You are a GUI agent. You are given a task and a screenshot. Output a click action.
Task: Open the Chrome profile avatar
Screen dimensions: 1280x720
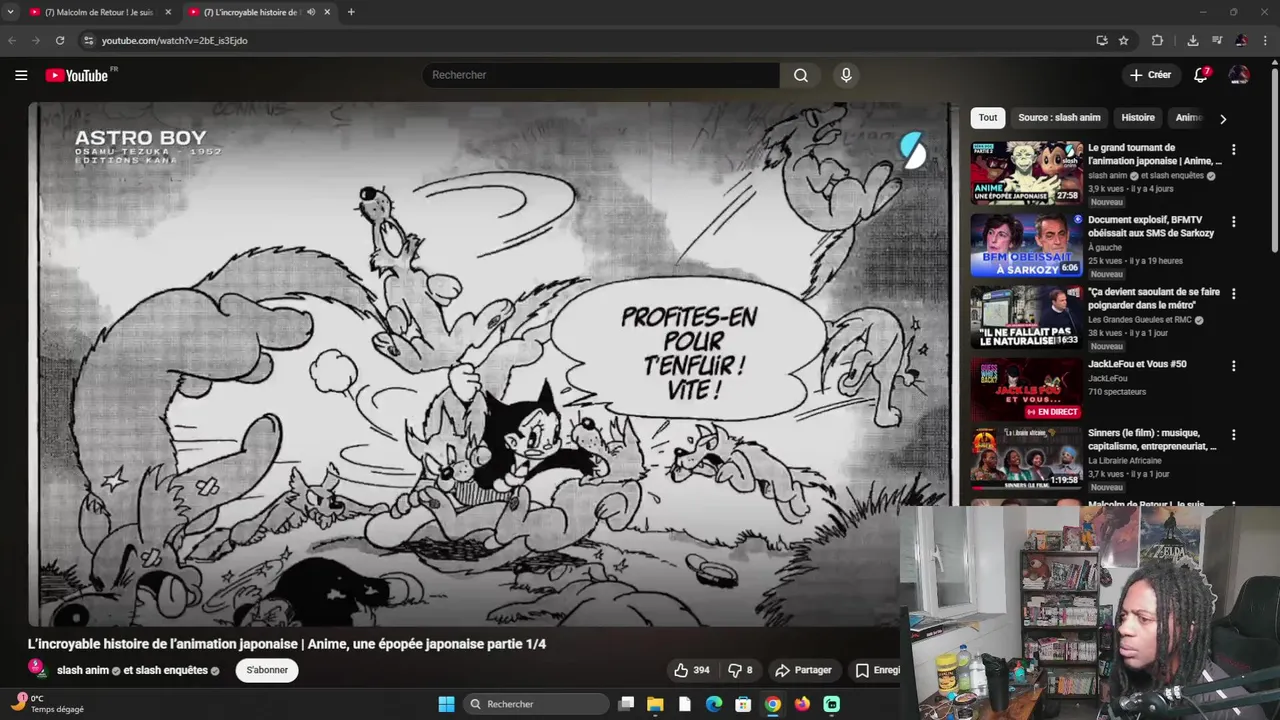[x=1241, y=40]
